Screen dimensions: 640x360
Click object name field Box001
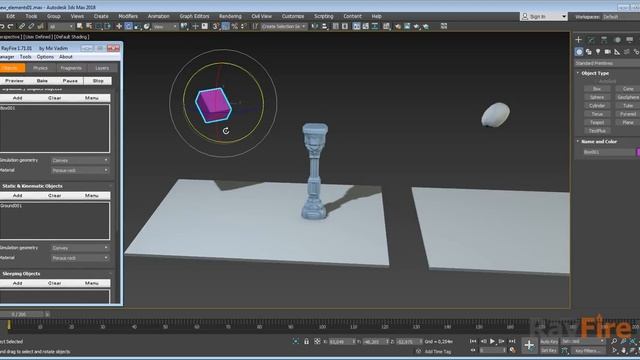pyautogui.click(x=609, y=152)
